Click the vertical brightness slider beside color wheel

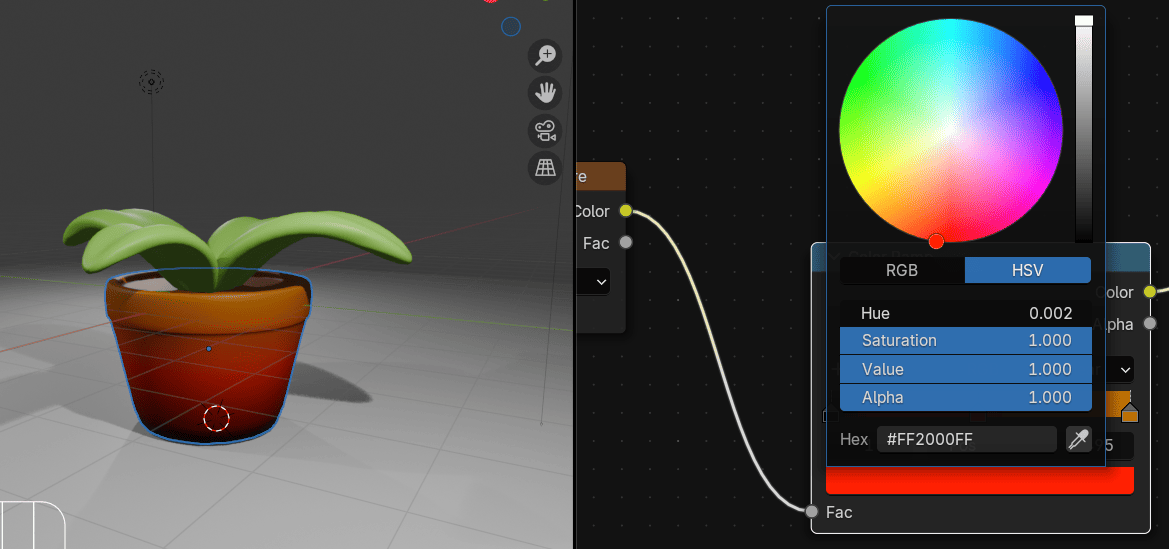tap(1084, 130)
